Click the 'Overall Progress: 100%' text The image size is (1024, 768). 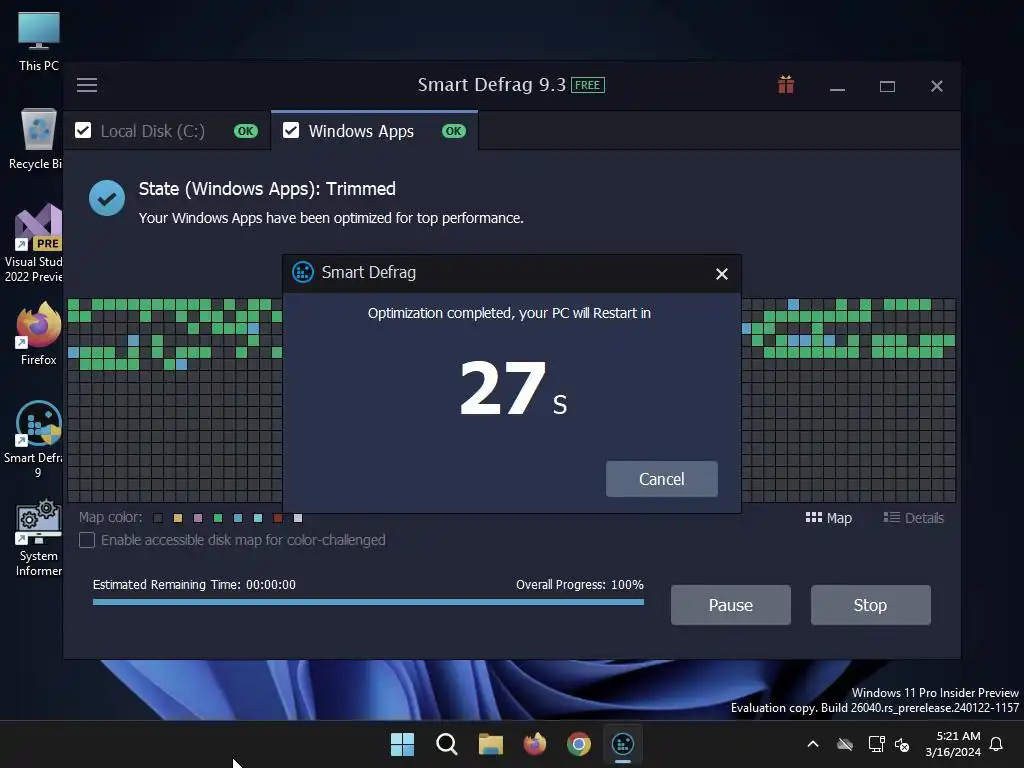(x=580, y=584)
